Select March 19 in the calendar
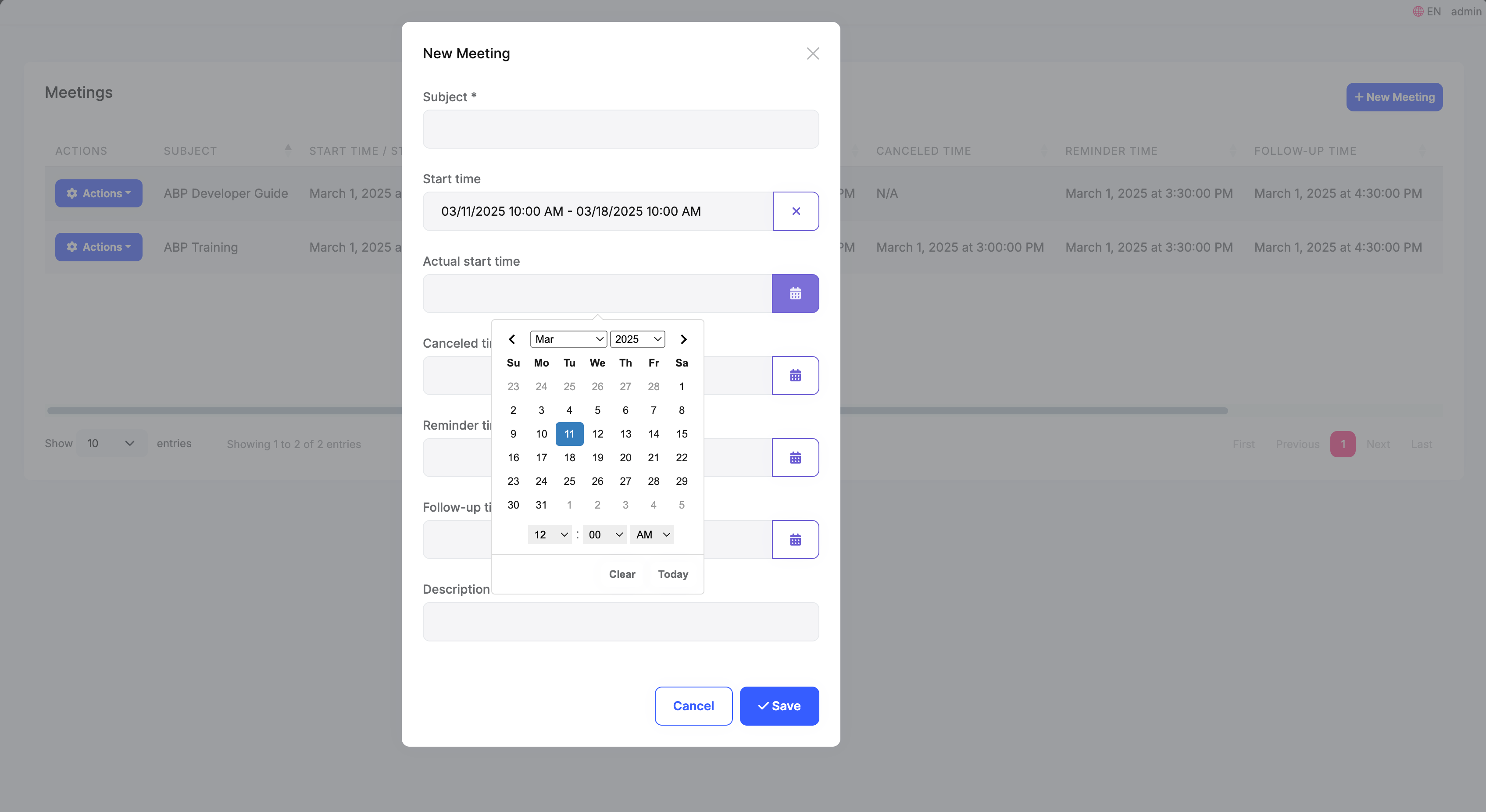Image resolution: width=1486 pixels, height=812 pixels. [597, 457]
